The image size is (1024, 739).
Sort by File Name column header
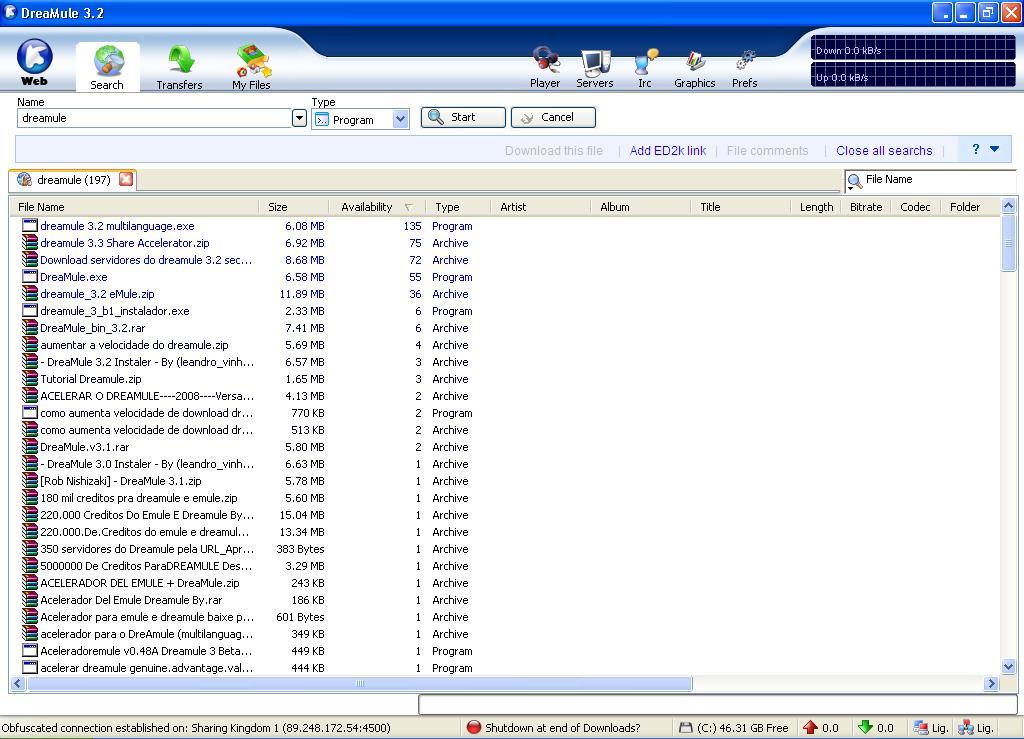point(134,207)
